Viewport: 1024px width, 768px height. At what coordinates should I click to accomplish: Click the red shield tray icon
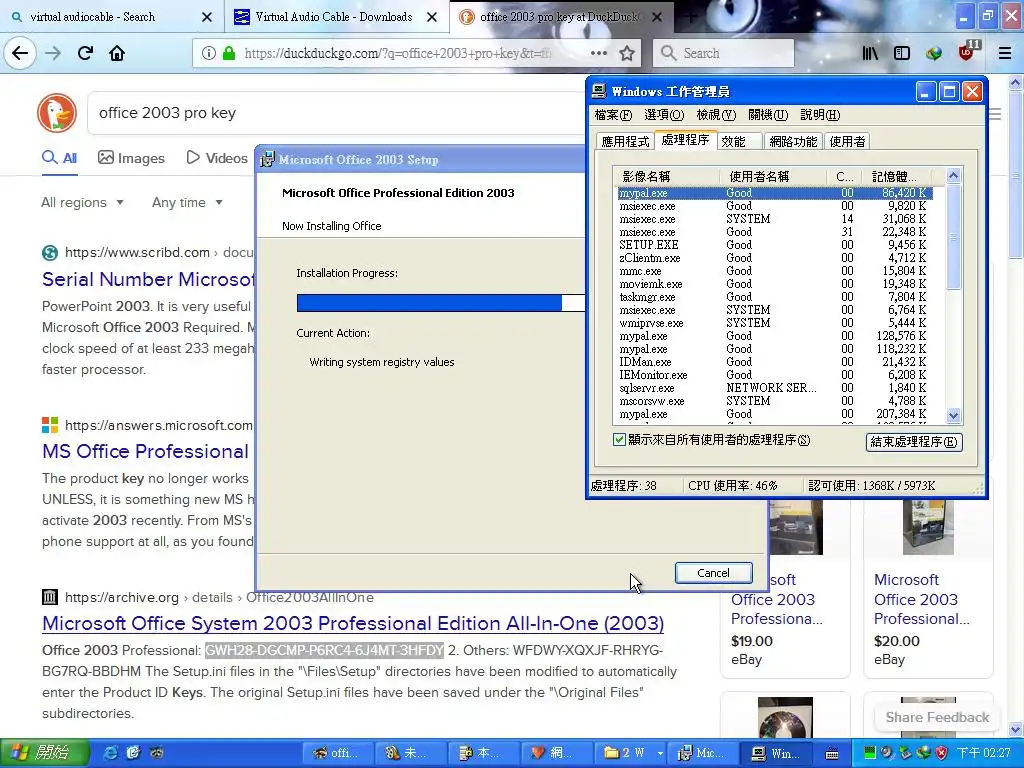[942, 753]
